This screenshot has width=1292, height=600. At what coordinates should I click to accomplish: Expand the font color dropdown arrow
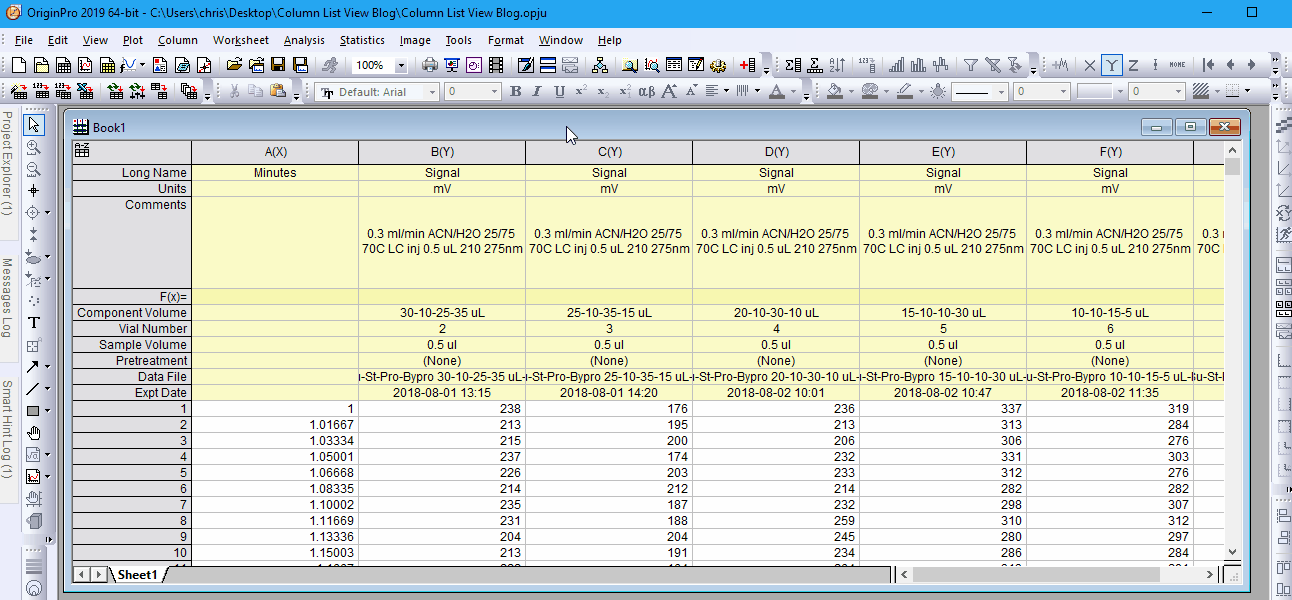[794, 91]
